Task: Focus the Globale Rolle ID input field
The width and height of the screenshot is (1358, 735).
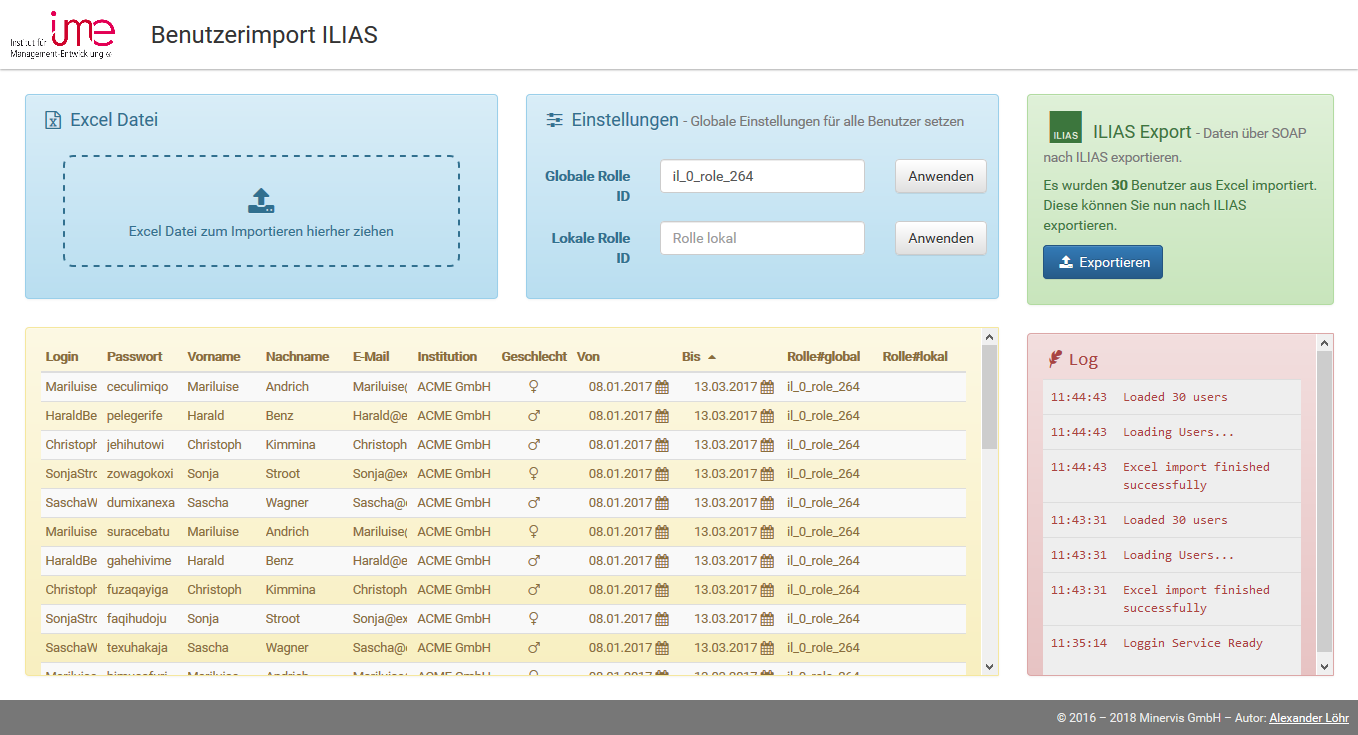Action: click(762, 176)
